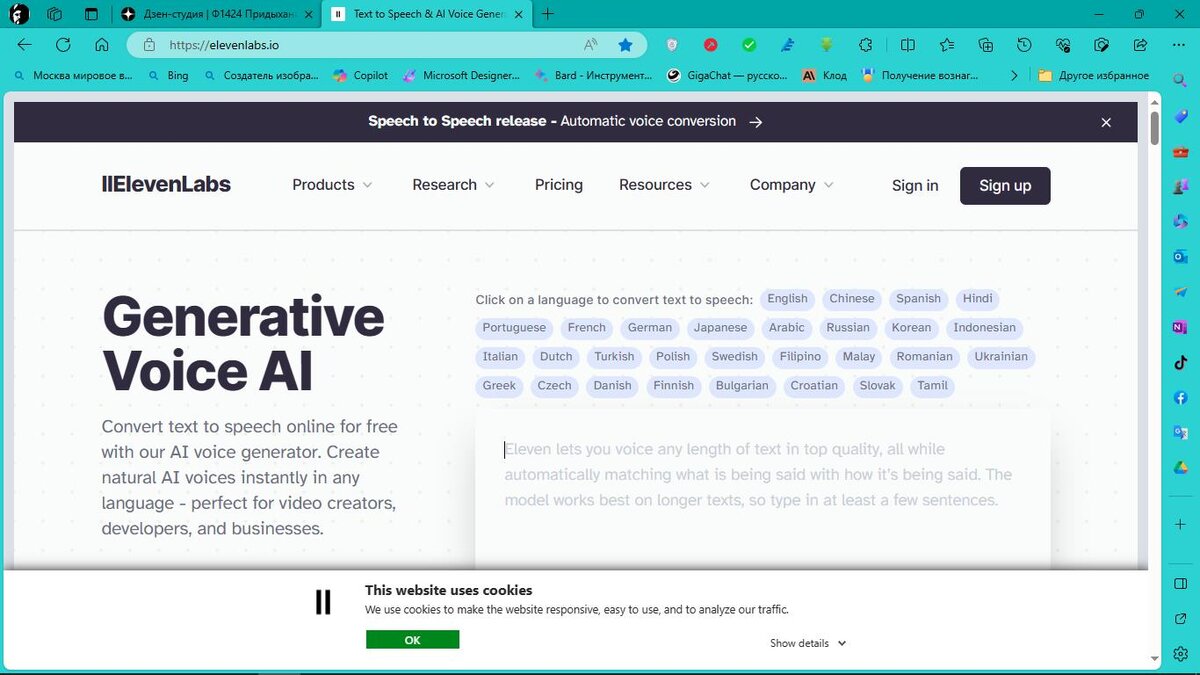The height and width of the screenshot is (675, 1200).
Task: Open Microsoft 365 in the Edge sidebar
Action: (1180, 221)
